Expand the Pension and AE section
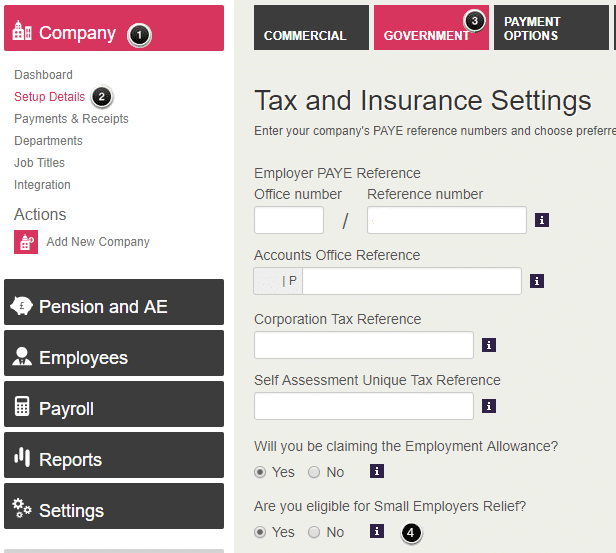 click(114, 306)
